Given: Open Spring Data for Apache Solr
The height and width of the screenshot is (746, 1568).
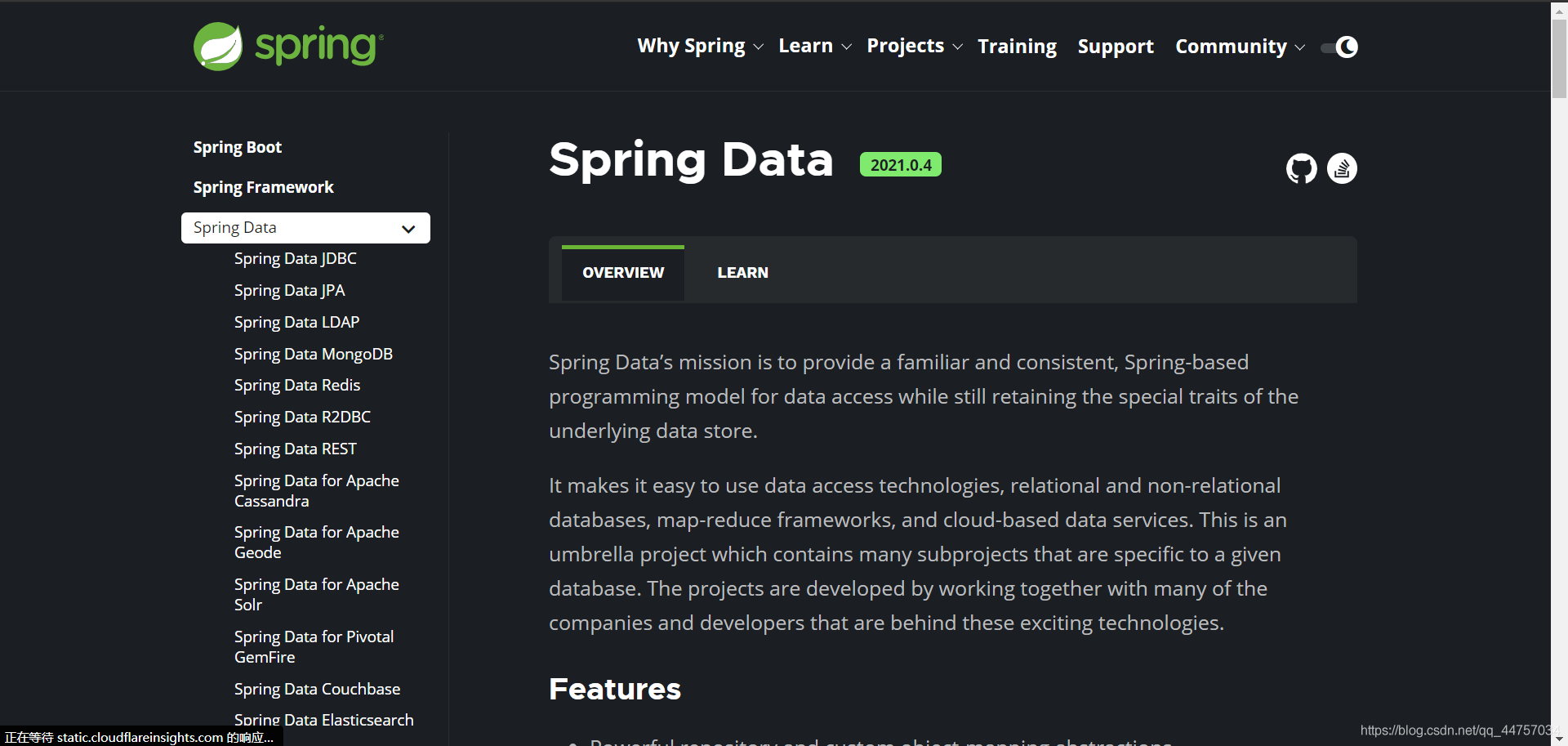Looking at the screenshot, I should (x=317, y=595).
